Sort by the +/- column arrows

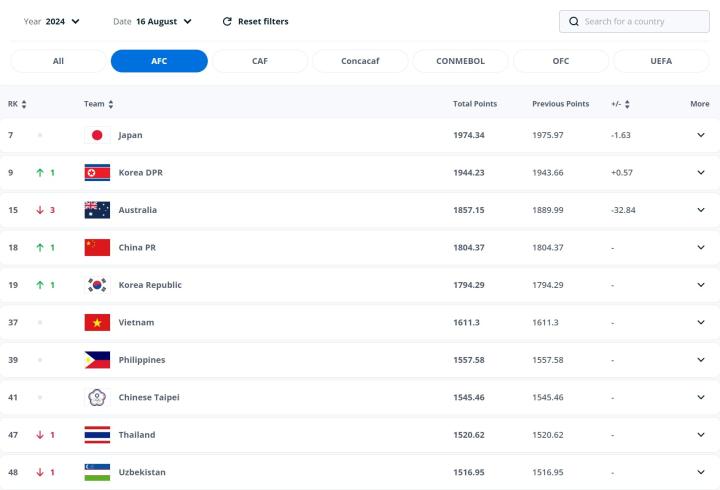pos(627,104)
